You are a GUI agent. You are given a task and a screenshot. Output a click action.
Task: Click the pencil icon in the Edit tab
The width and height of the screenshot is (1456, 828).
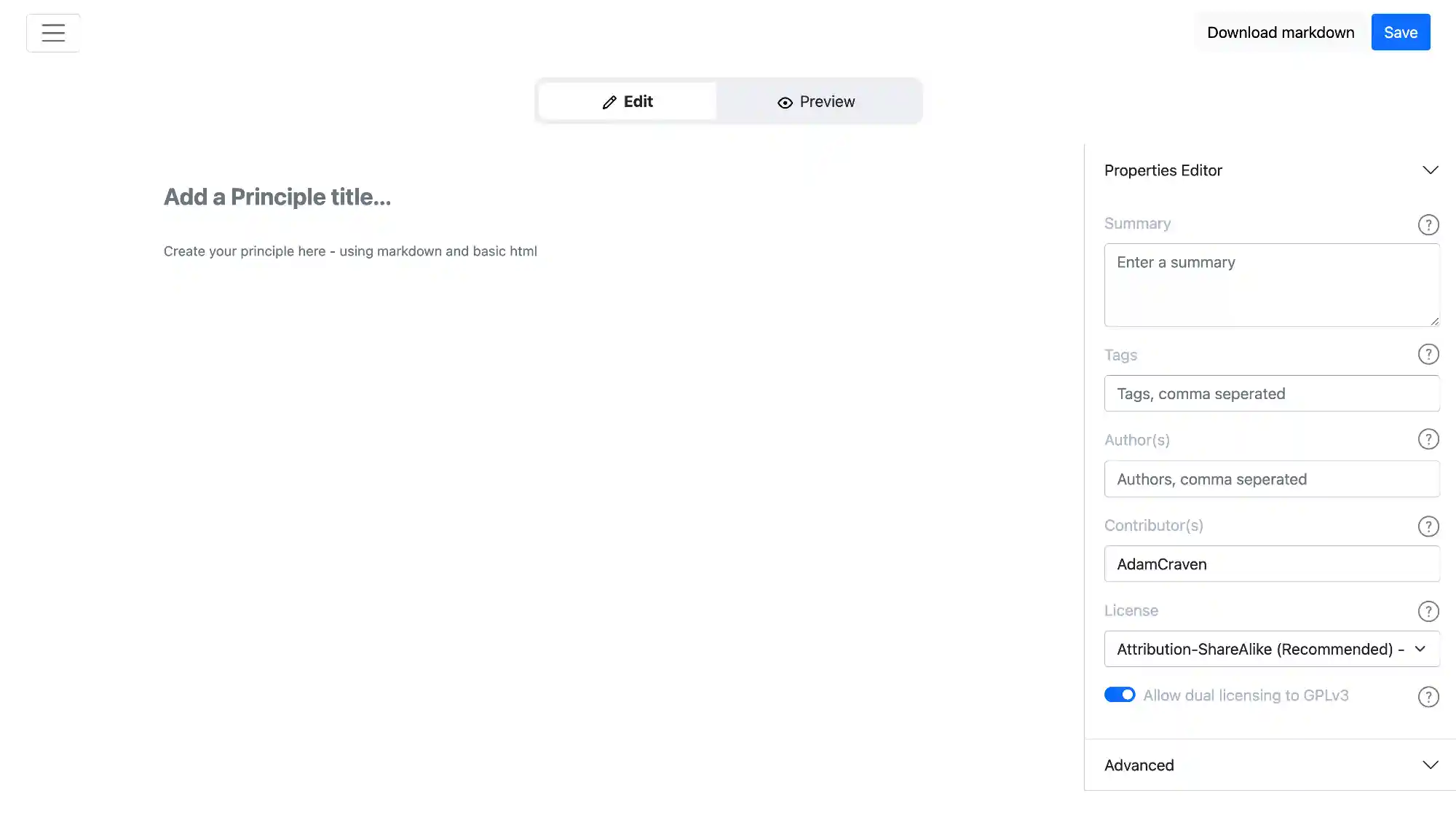(x=609, y=102)
